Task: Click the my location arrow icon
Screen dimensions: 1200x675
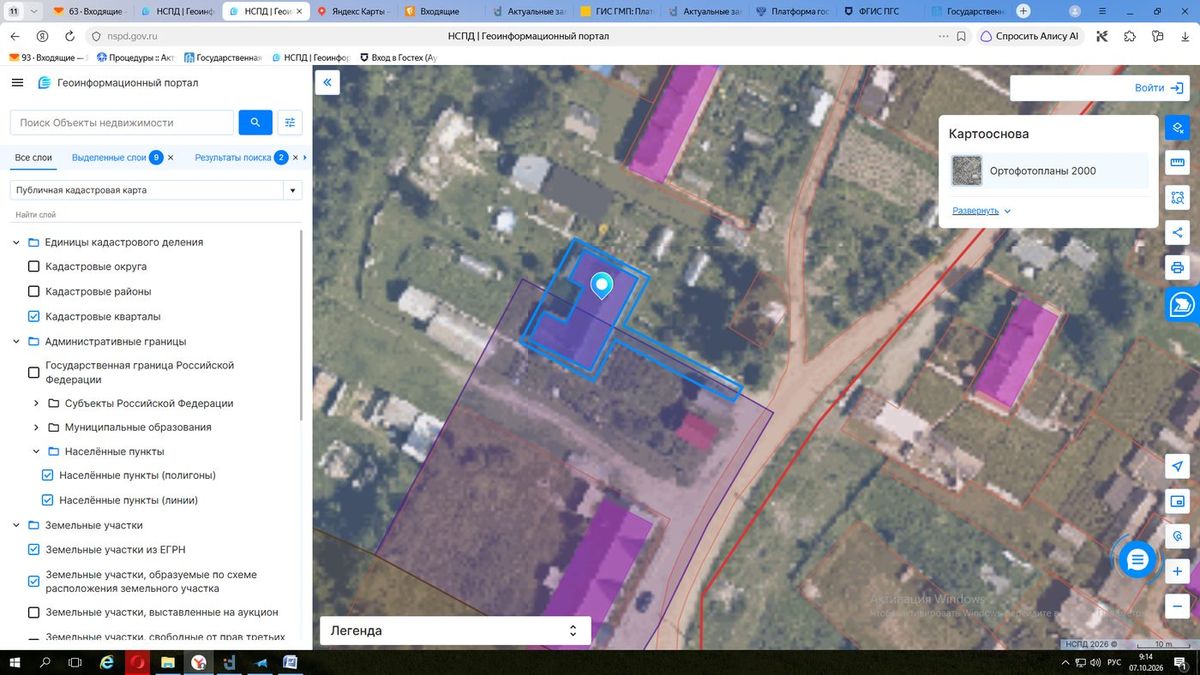Action: point(1177,467)
